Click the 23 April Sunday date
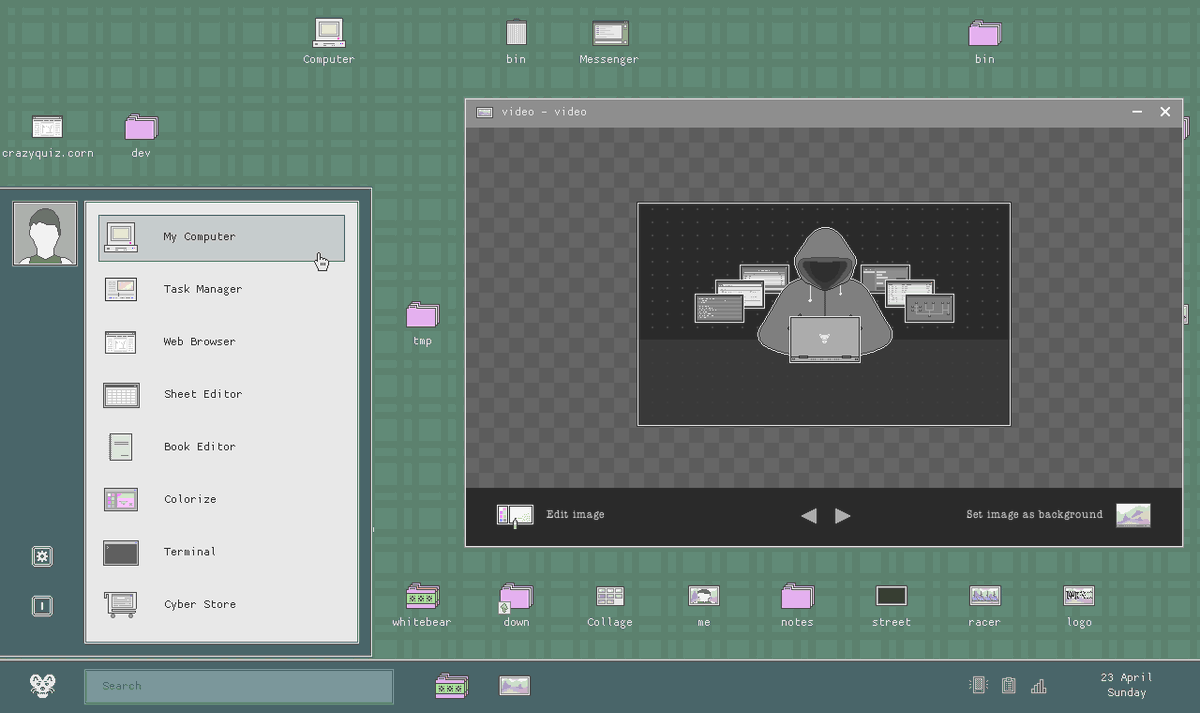1200x713 pixels. click(x=1126, y=685)
